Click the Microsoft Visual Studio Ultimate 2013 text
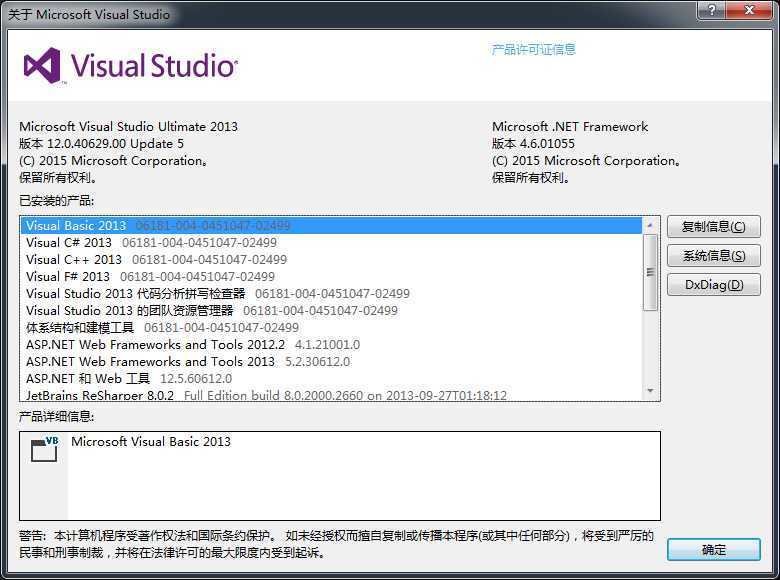 tap(128, 126)
